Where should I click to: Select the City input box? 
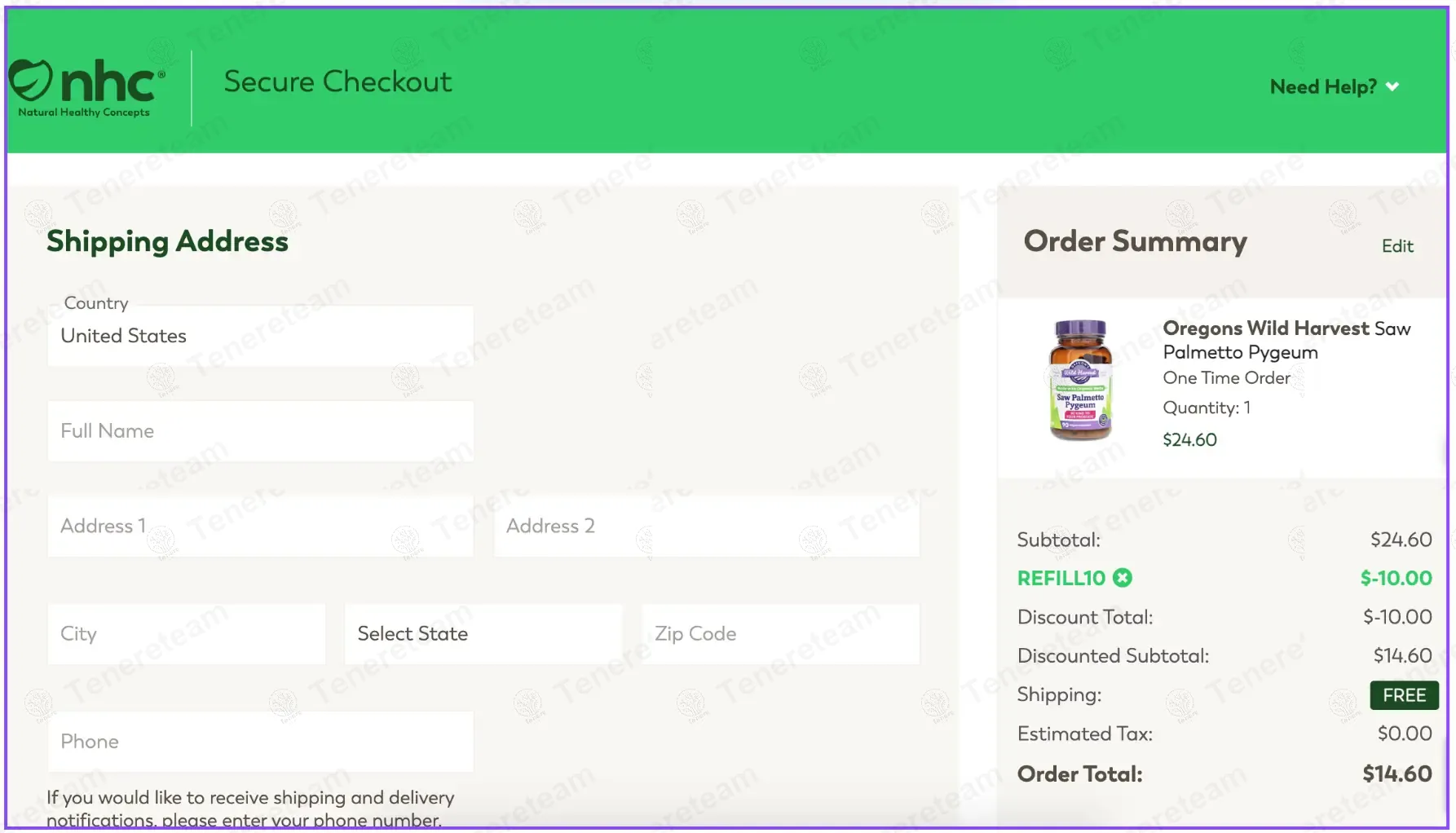pyautogui.click(x=186, y=634)
